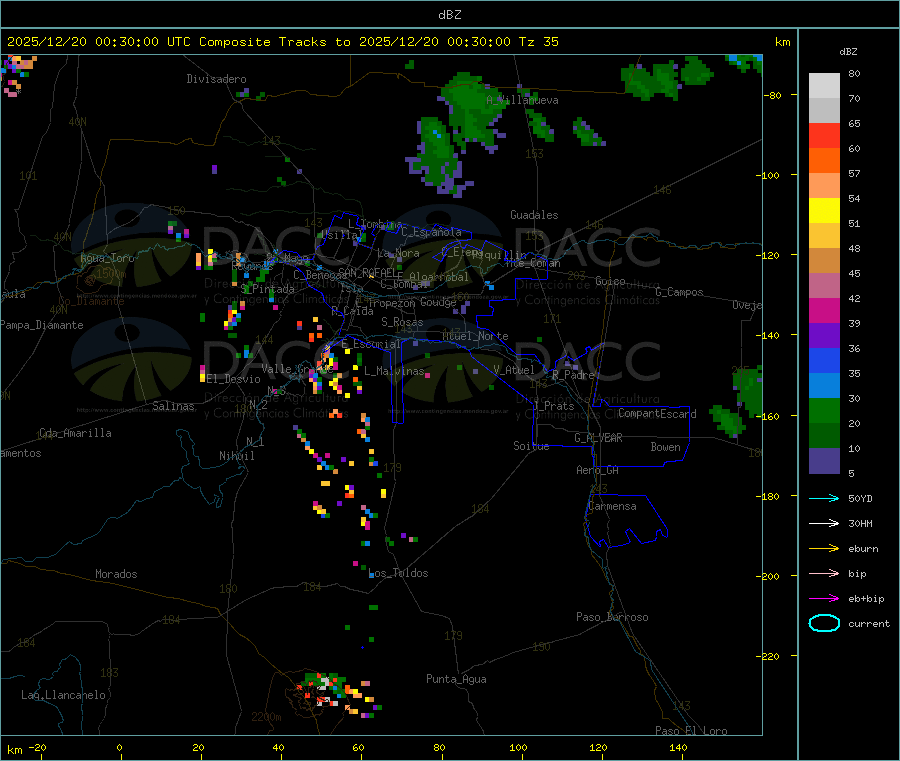Click the 'Atuel_Norte' label
900x761 pixels.
point(476,336)
